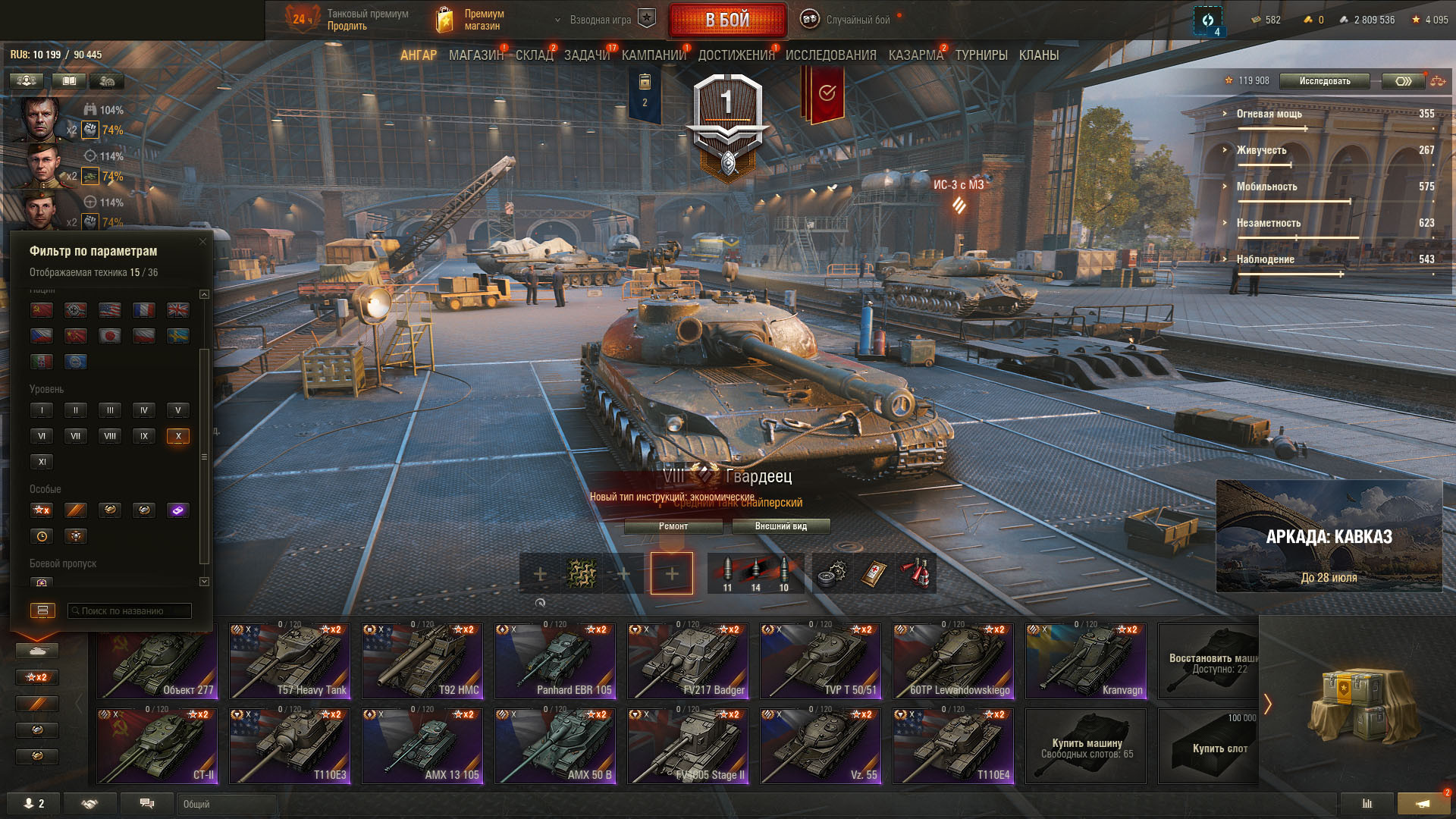Disable the active tier X filter
This screenshot has width=1456, height=819.
[x=178, y=436]
